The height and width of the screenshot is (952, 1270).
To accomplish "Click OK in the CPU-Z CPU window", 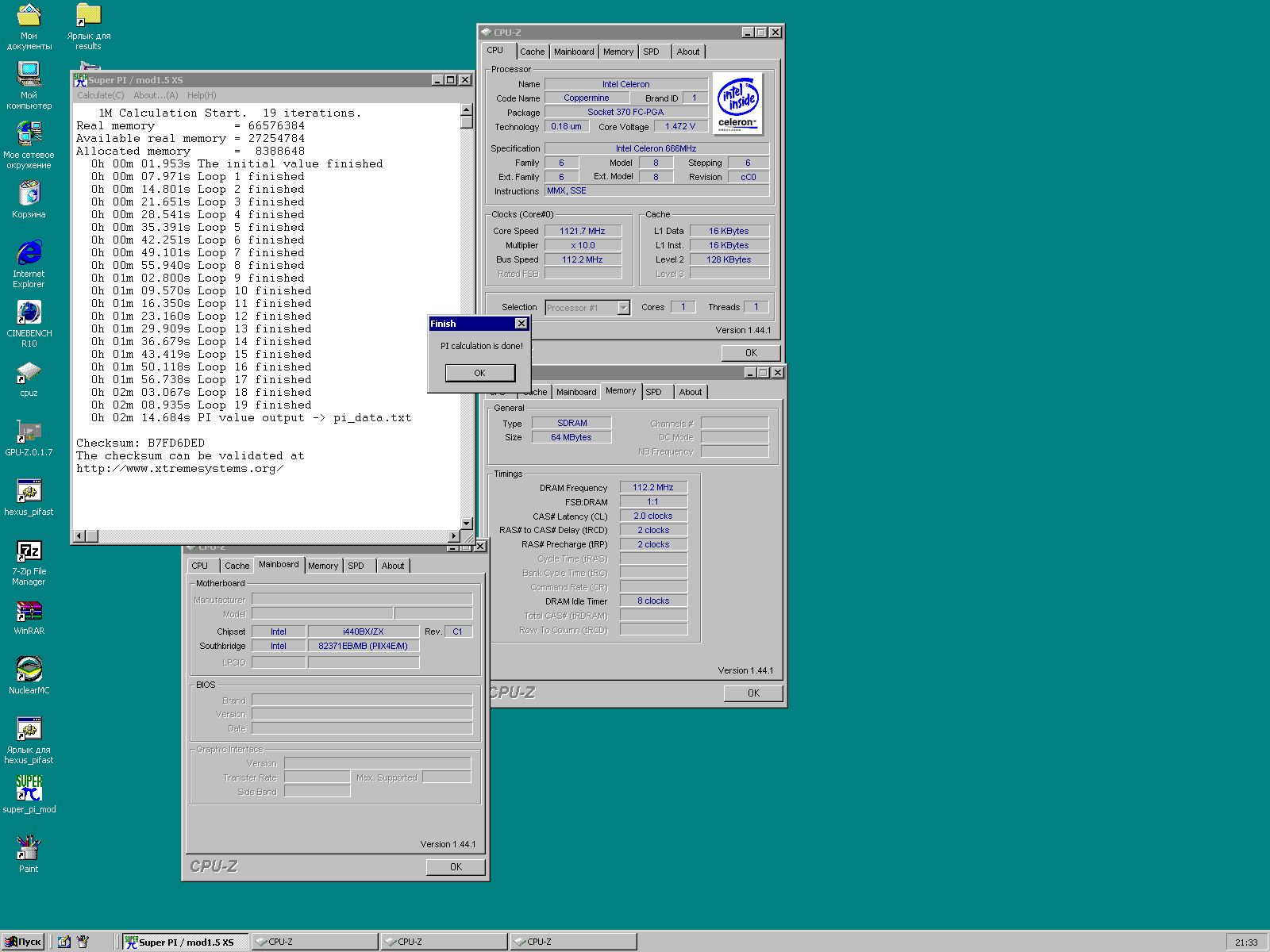I will [x=751, y=353].
